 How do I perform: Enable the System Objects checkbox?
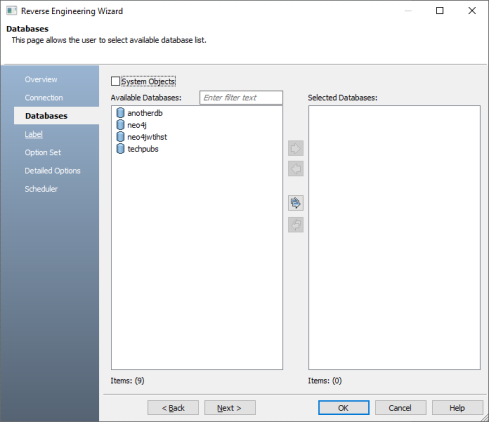tap(115, 81)
